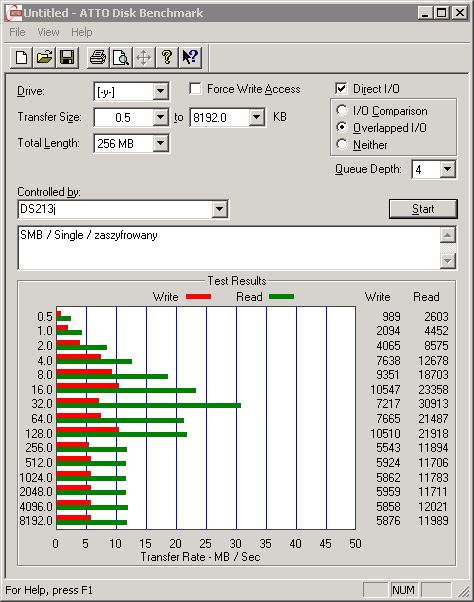474x602 pixels.
Task: Click the Start benchmark button
Action: coord(423,209)
